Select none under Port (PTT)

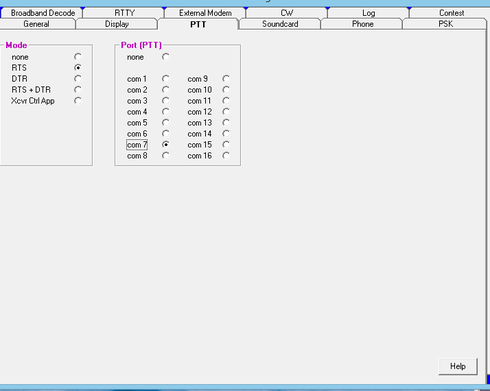(165, 57)
